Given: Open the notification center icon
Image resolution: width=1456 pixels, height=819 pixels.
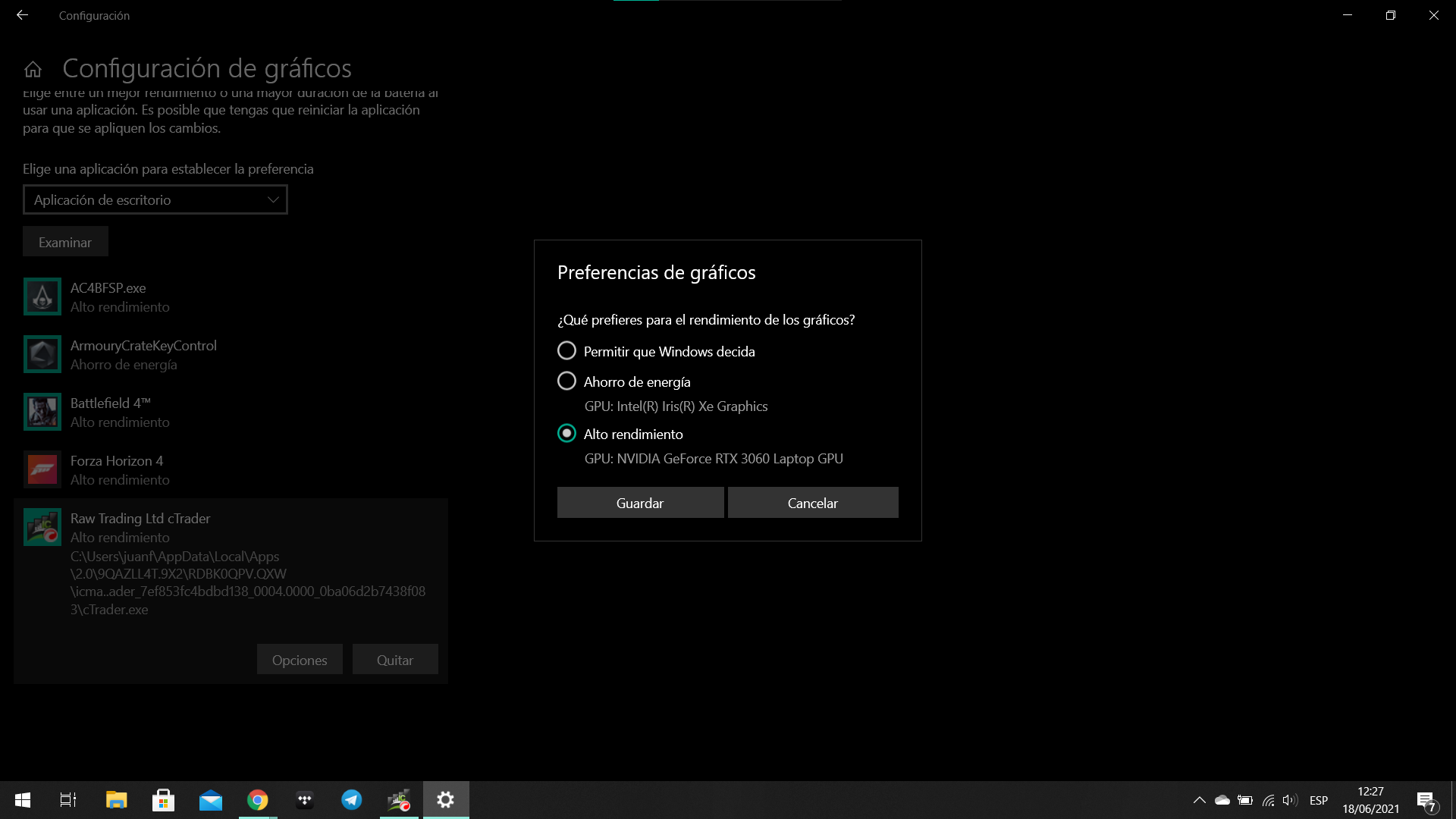Looking at the screenshot, I should (x=1426, y=801).
